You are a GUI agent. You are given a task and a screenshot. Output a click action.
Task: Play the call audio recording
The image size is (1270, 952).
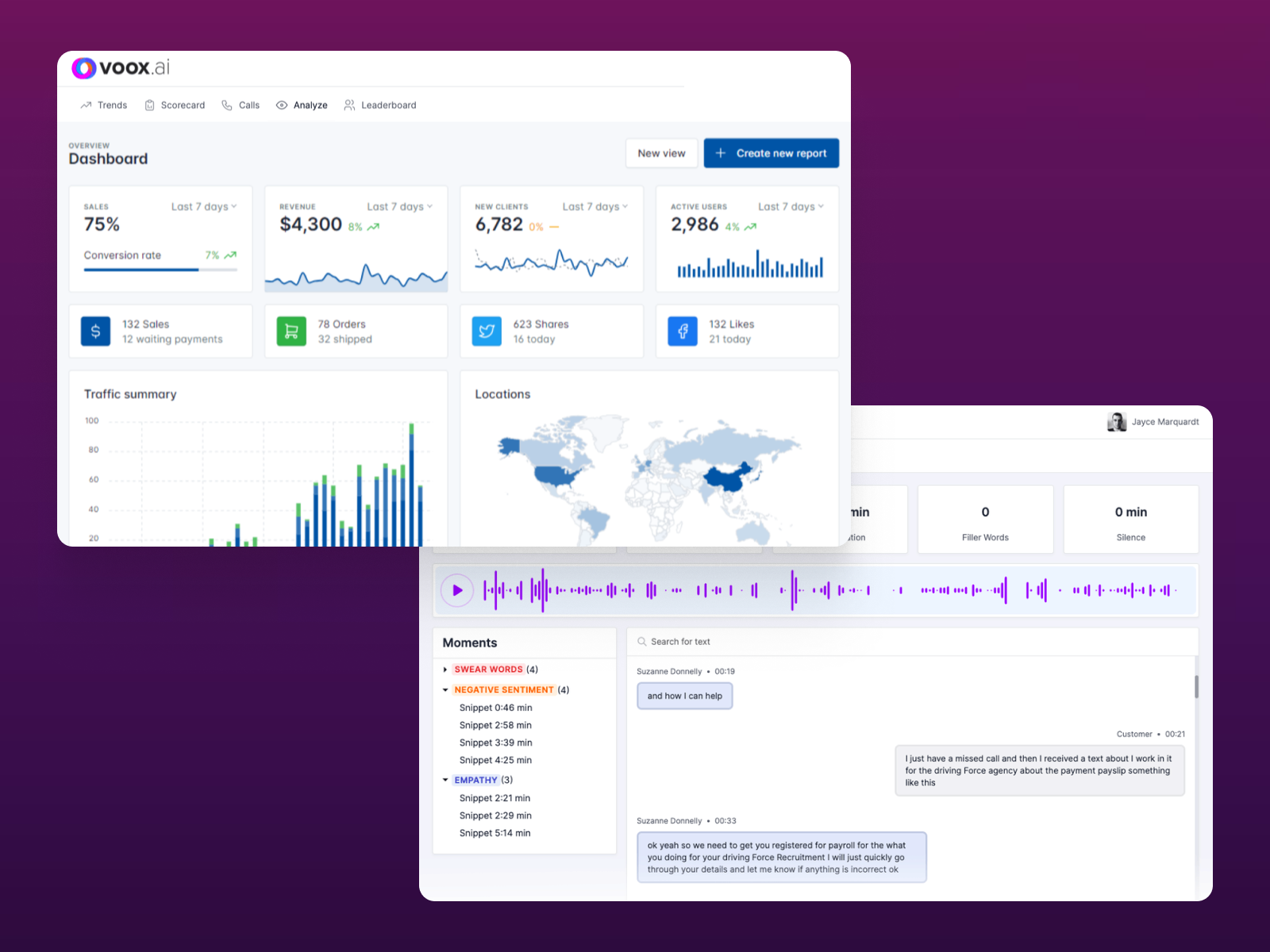pos(457,590)
